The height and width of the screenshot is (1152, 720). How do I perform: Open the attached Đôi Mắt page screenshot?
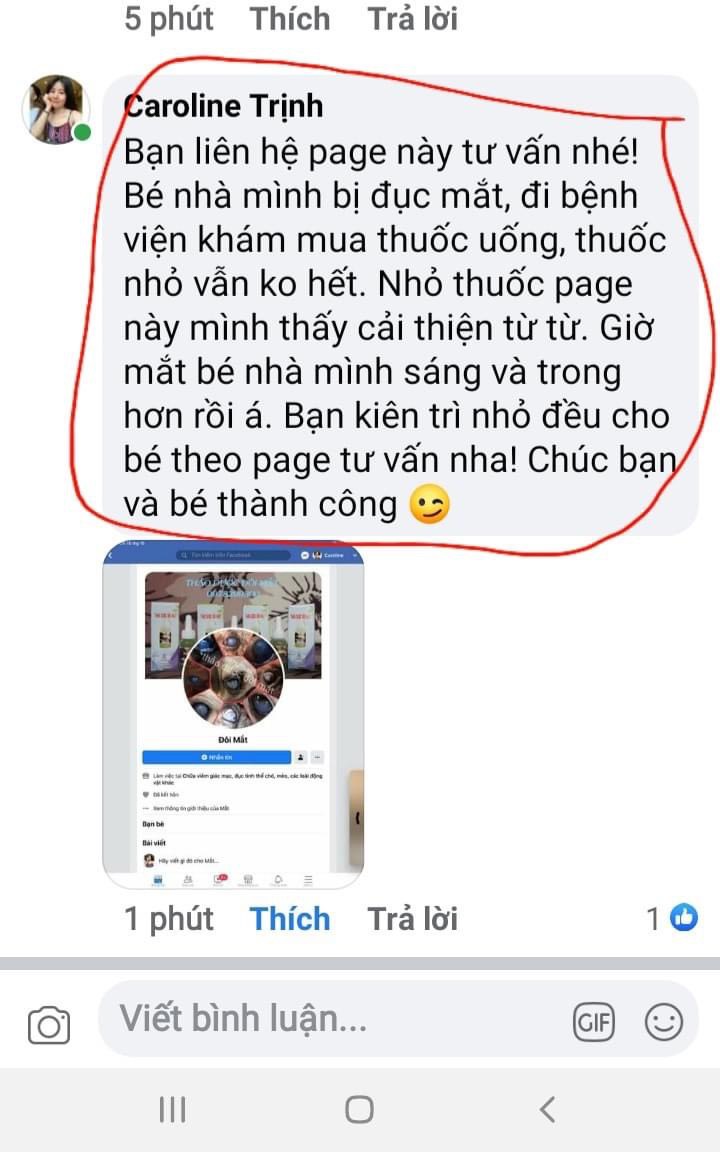tap(234, 714)
